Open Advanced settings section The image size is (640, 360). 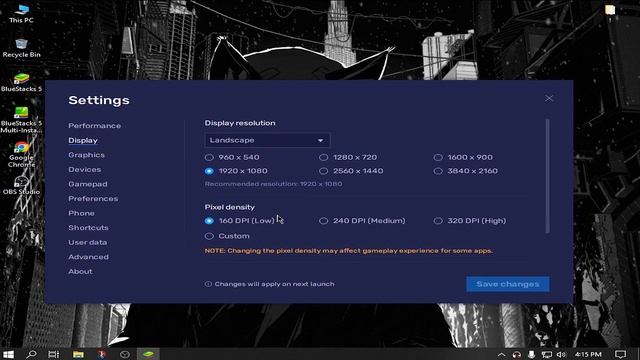tap(88, 257)
